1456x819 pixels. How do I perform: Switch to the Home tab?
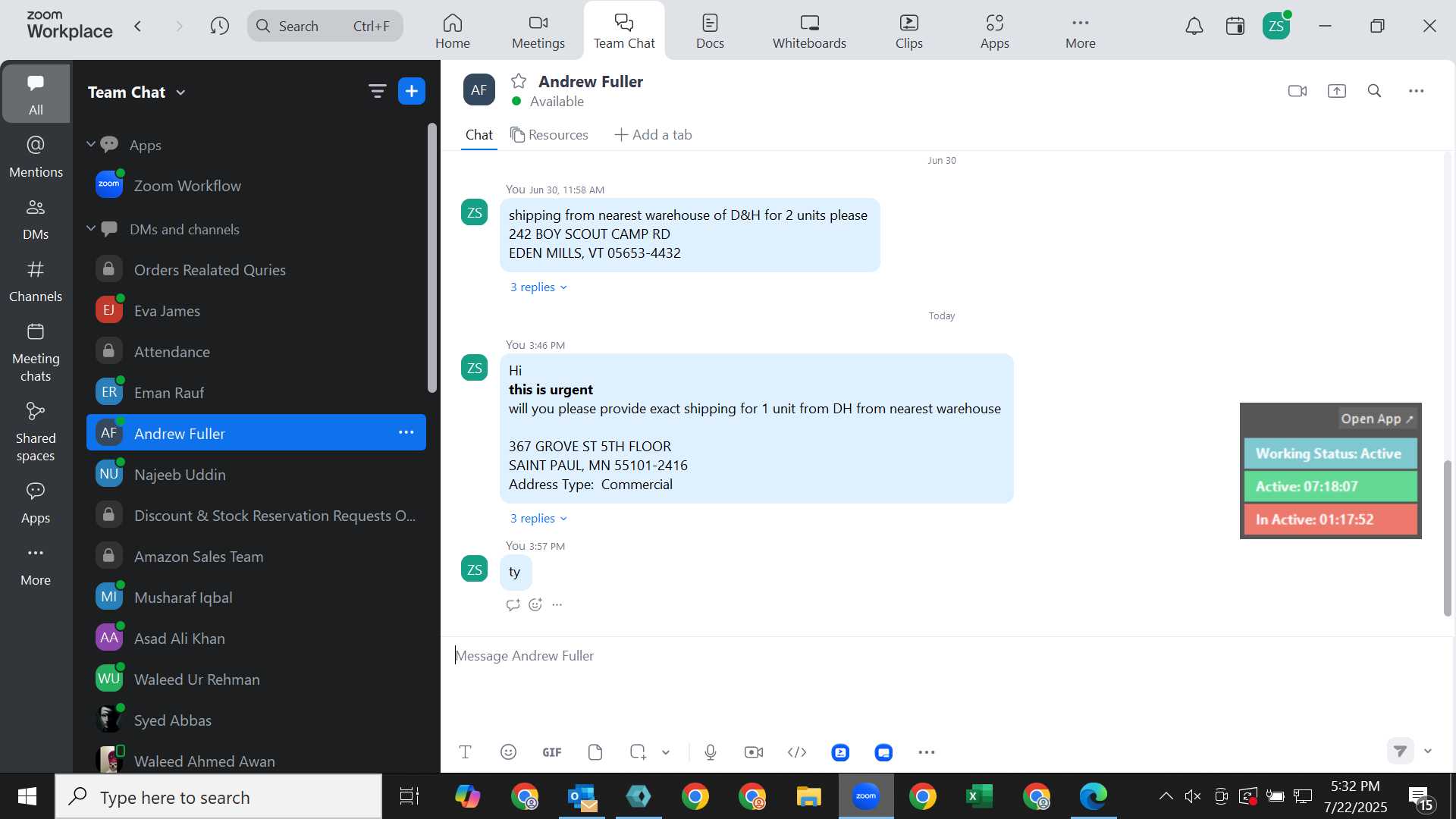click(x=453, y=31)
